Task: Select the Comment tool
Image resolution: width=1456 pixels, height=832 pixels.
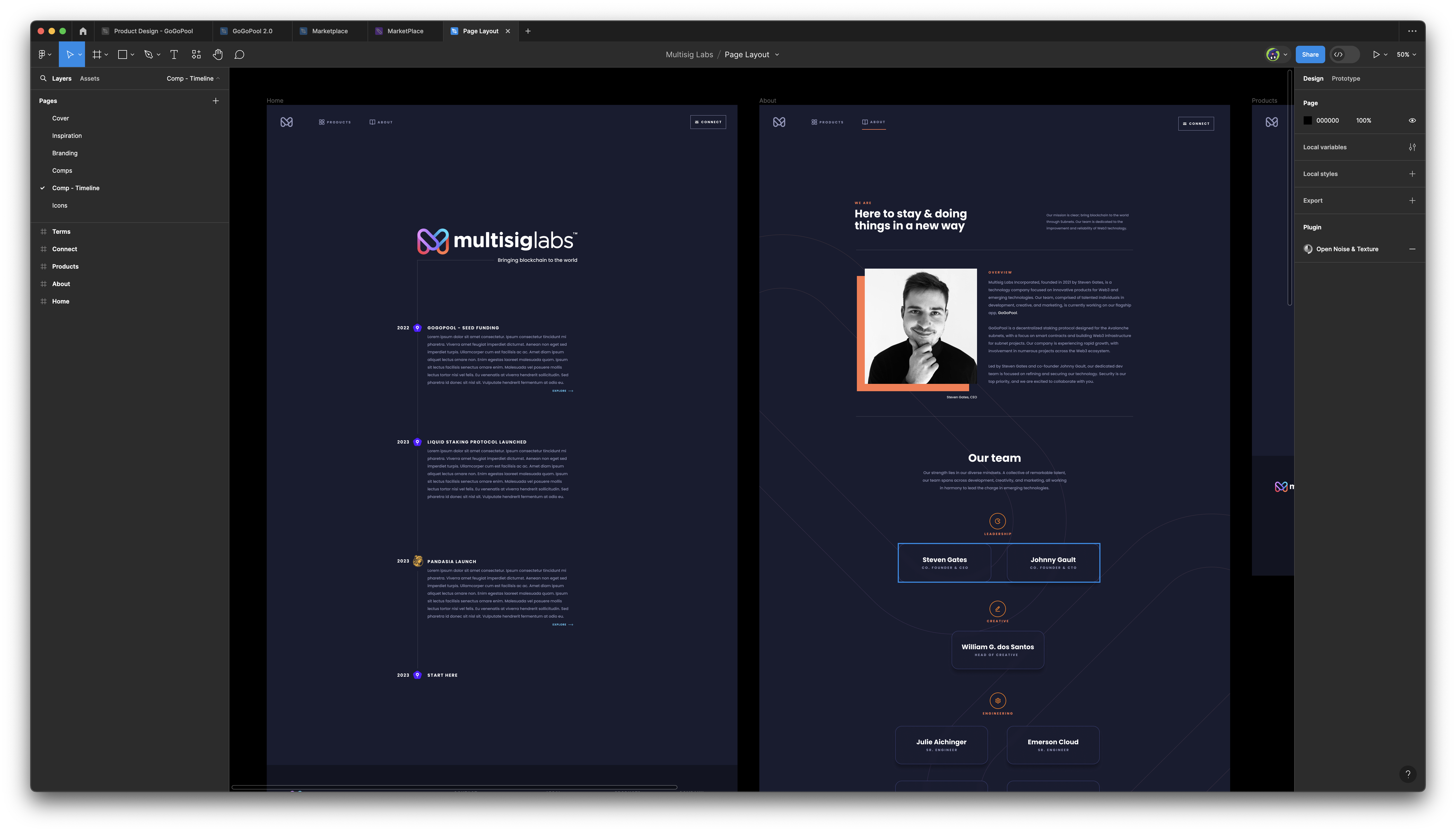Action: pos(239,54)
